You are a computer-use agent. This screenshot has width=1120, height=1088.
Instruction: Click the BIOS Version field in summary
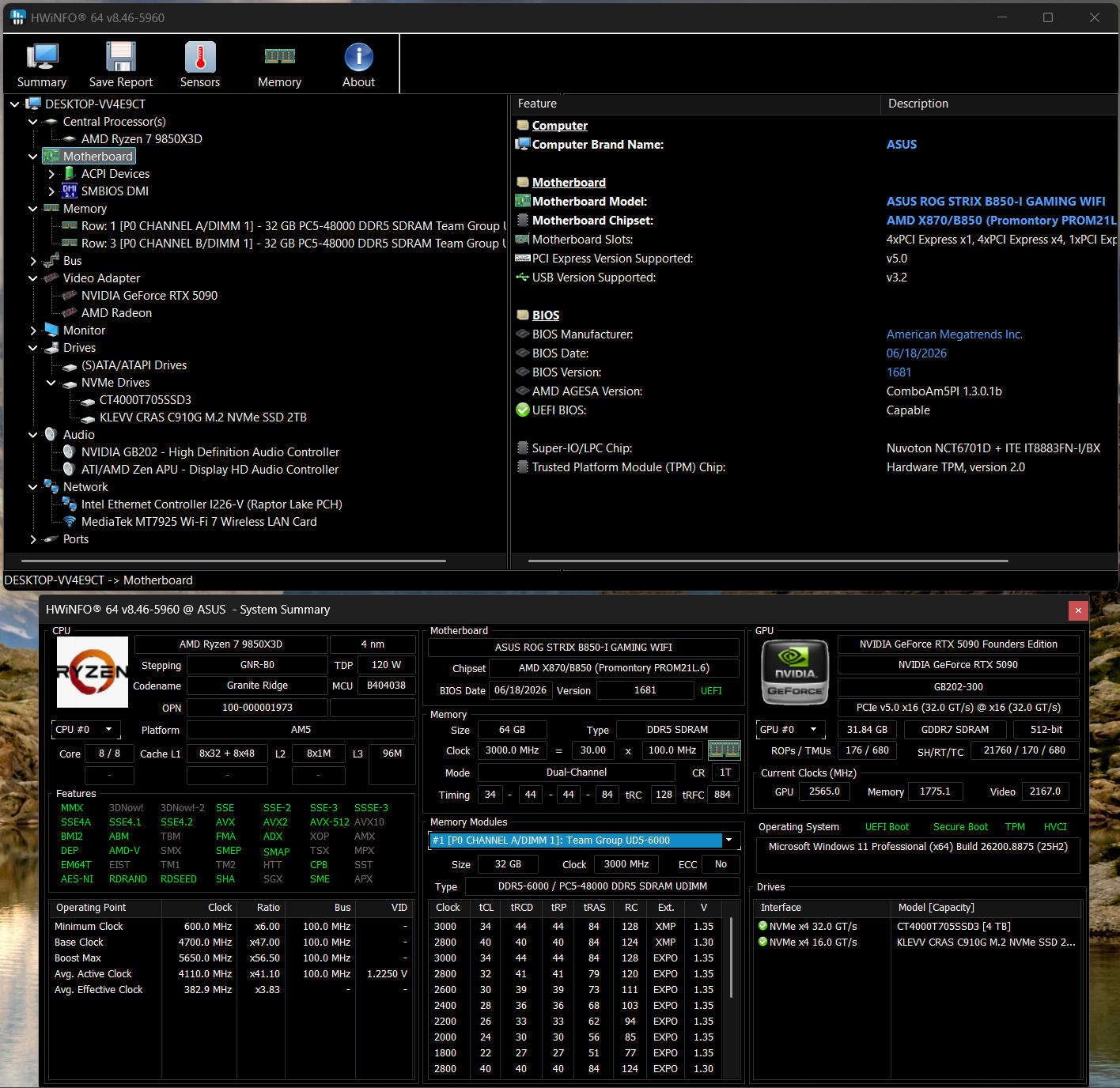[645, 689]
